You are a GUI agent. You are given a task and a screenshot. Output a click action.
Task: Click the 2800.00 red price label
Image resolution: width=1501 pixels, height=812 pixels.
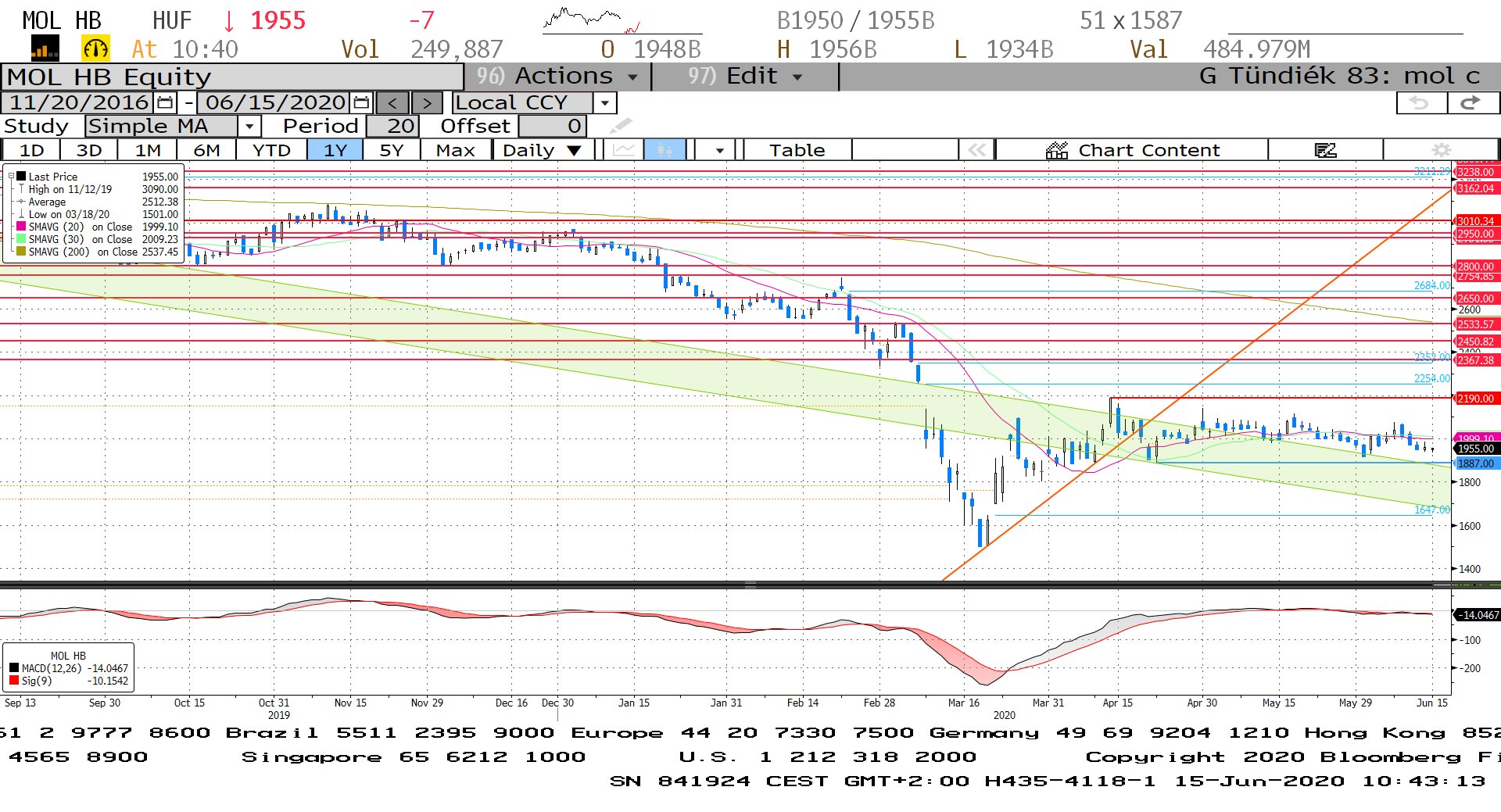(x=1475, y=266)
